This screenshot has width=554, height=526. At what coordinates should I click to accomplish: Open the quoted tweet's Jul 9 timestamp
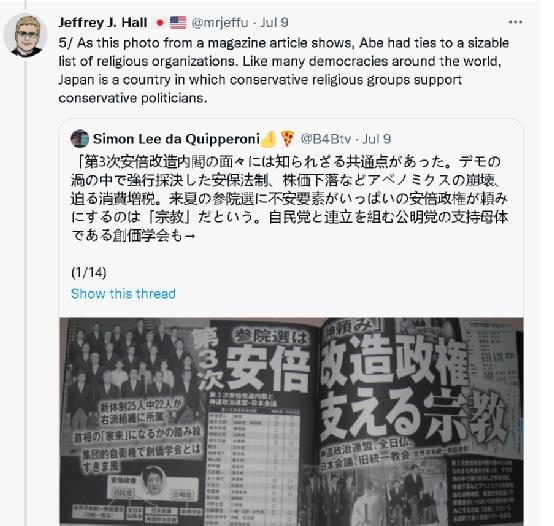pos(377,139)
